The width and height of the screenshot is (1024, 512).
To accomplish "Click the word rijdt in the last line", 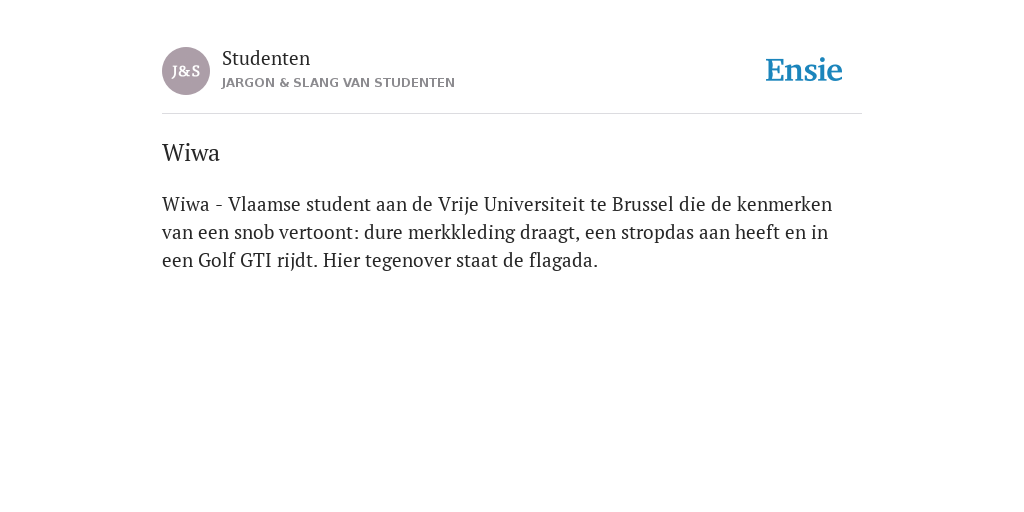I will point(297,261).
